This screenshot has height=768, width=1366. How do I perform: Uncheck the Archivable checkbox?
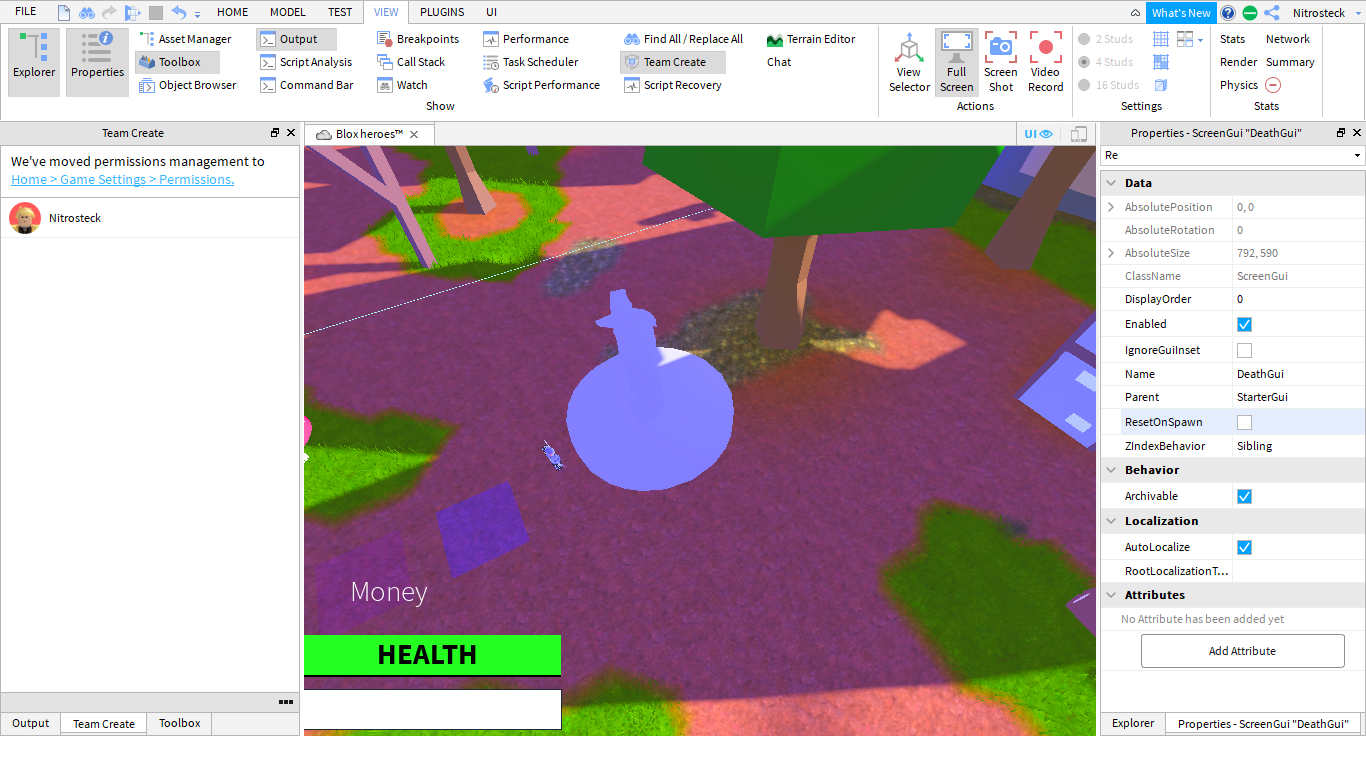coord(1244,496)
